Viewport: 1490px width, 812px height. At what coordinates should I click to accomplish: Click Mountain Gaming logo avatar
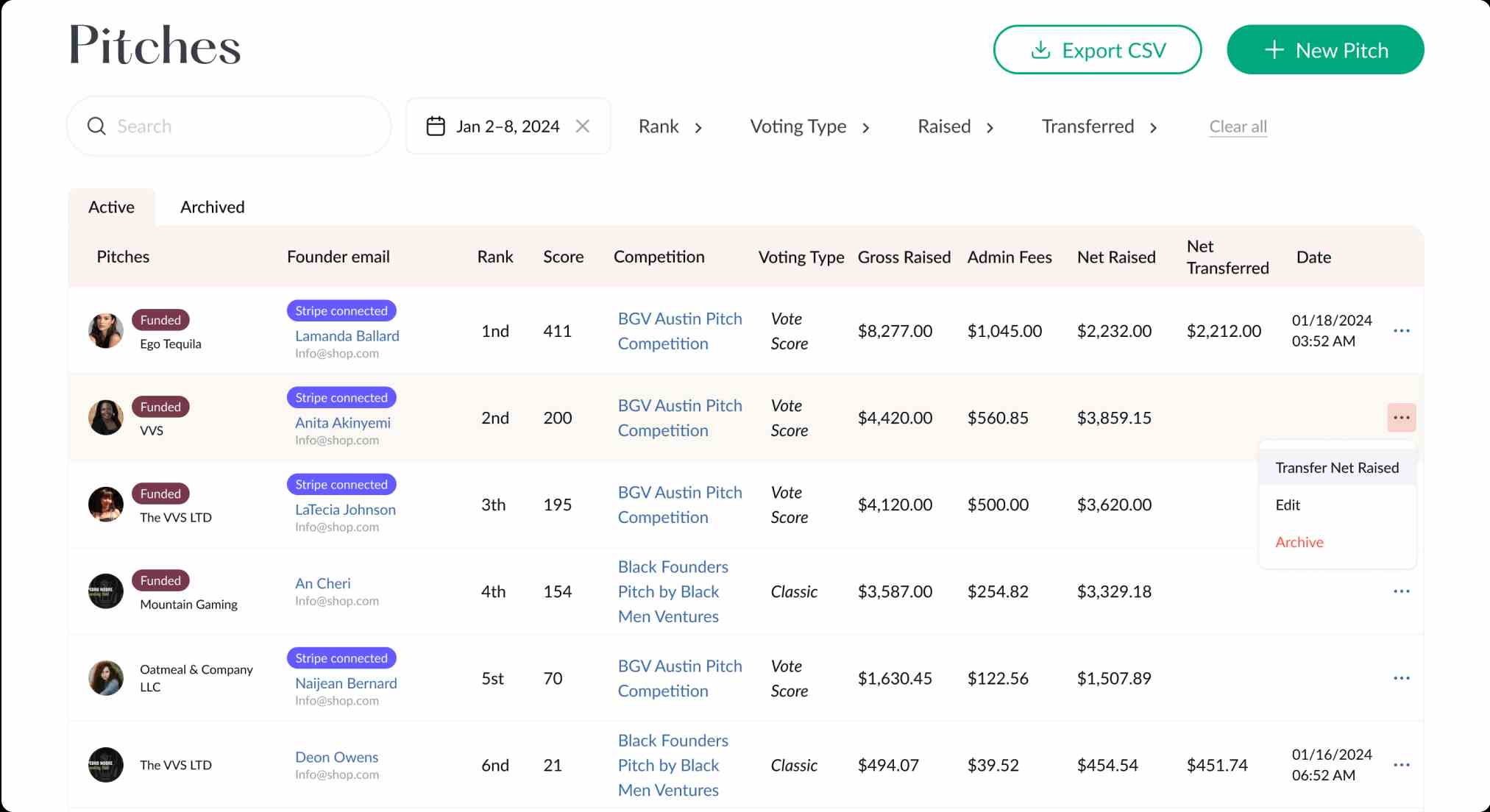(x=106, y=591)
